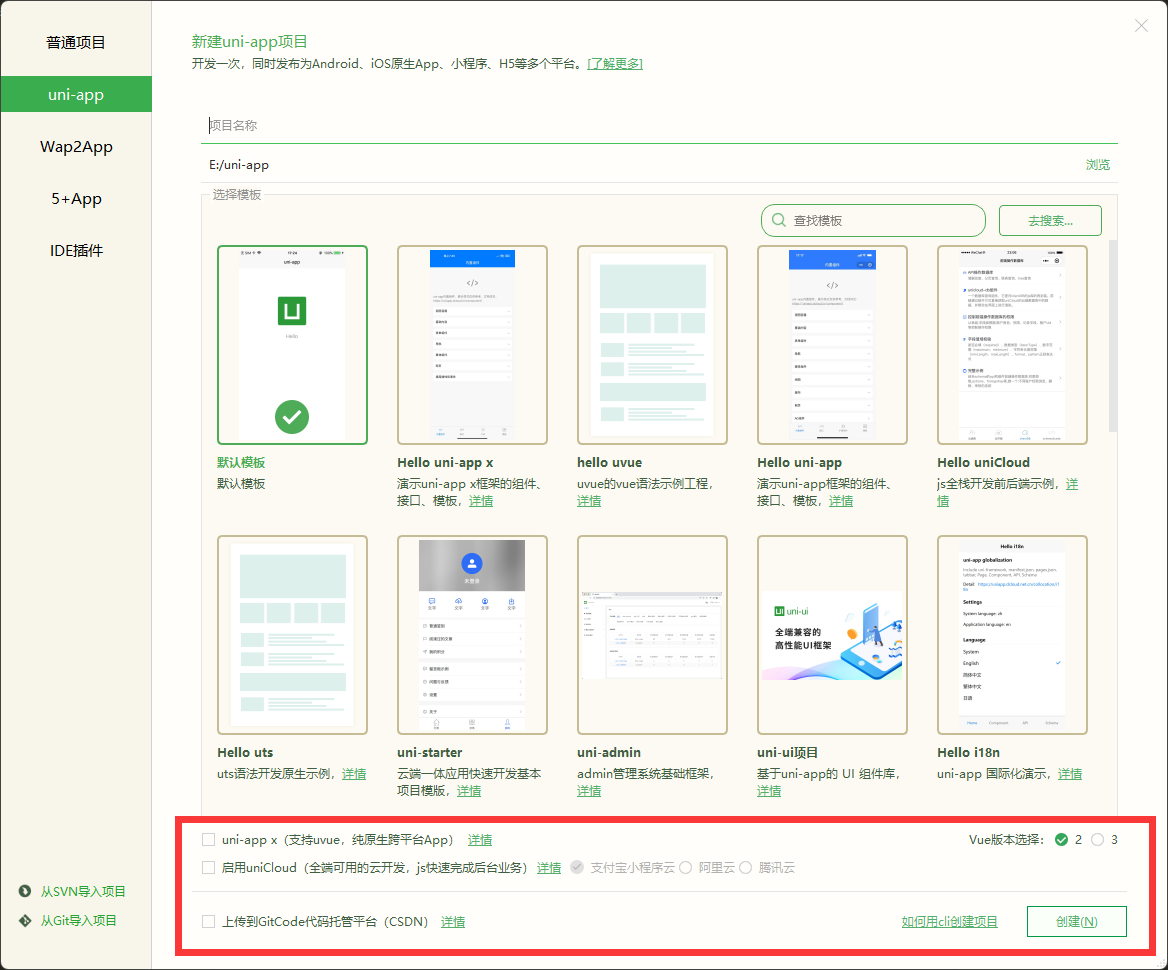Screen dimensions: 1168x970
Task: Open the 5+App project section
Action: coord(76,198)
